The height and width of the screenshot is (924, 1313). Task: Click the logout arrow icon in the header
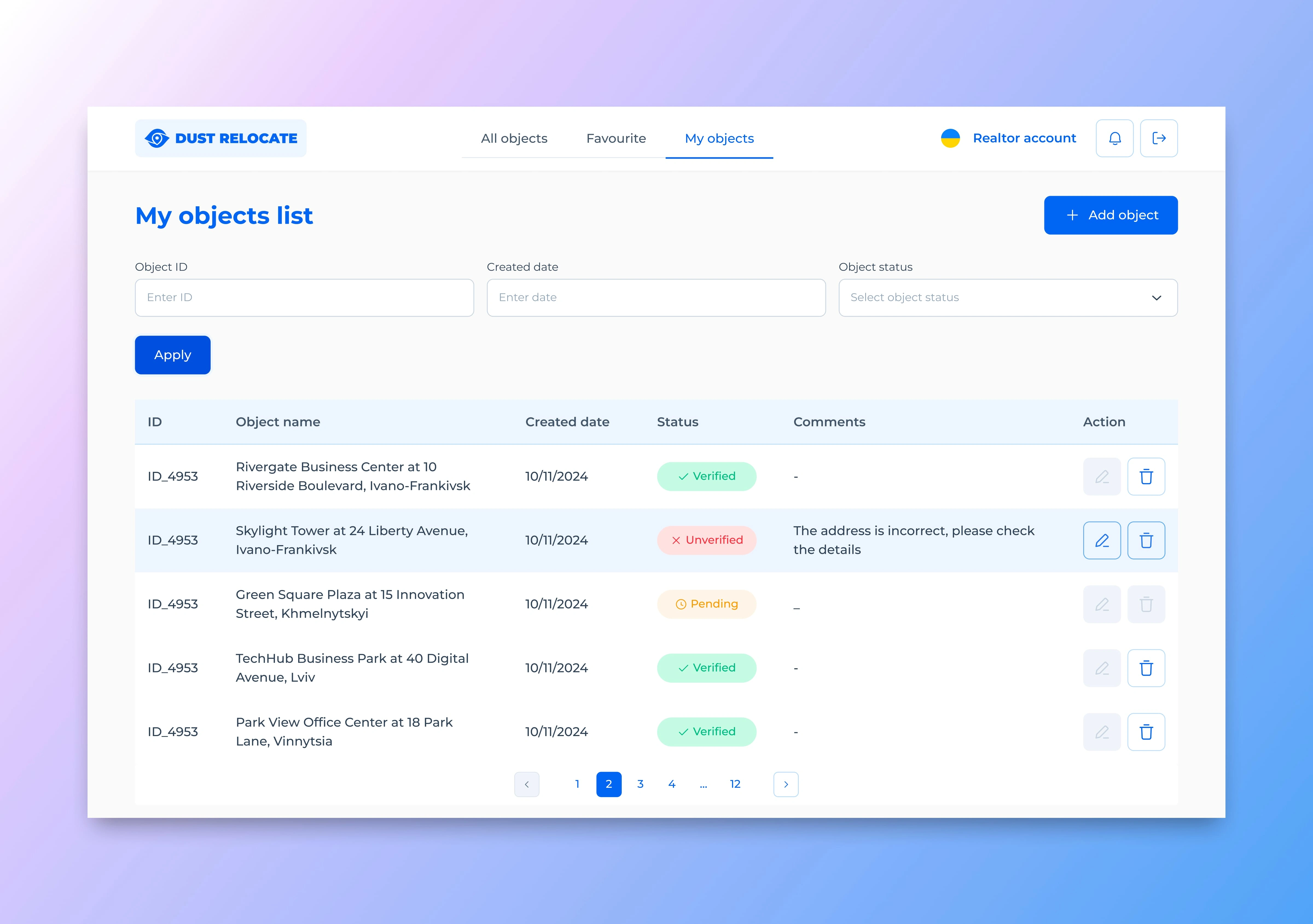pyautogui.click(x=1159, y=138)
